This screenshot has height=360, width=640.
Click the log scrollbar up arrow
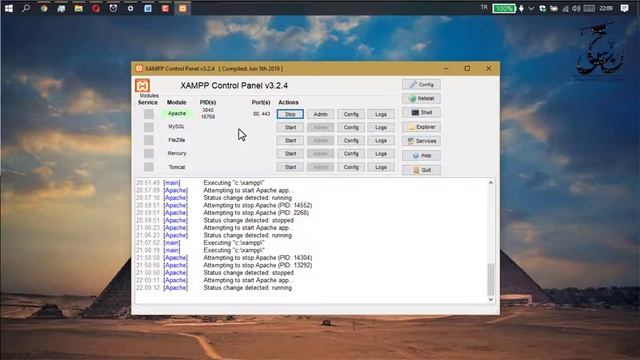pos(491,183)
